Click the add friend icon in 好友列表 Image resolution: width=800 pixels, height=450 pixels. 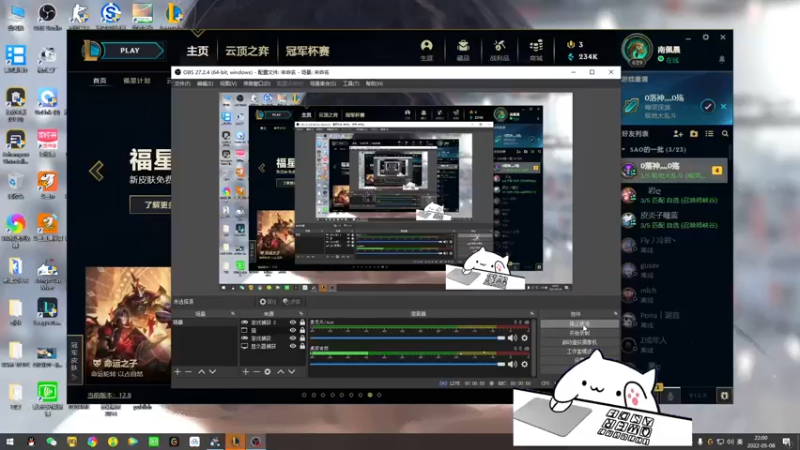678,134
